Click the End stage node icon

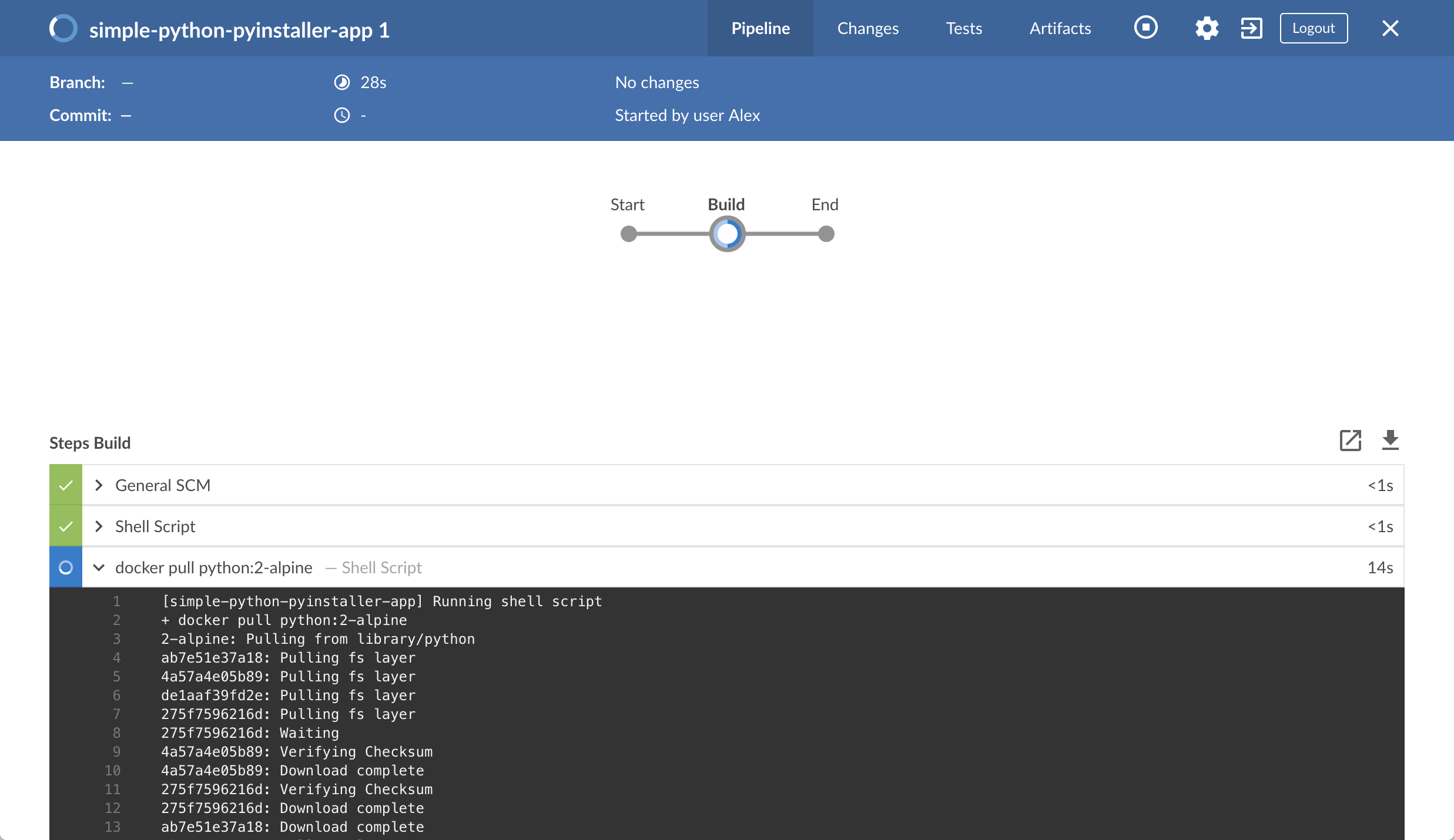825,234
